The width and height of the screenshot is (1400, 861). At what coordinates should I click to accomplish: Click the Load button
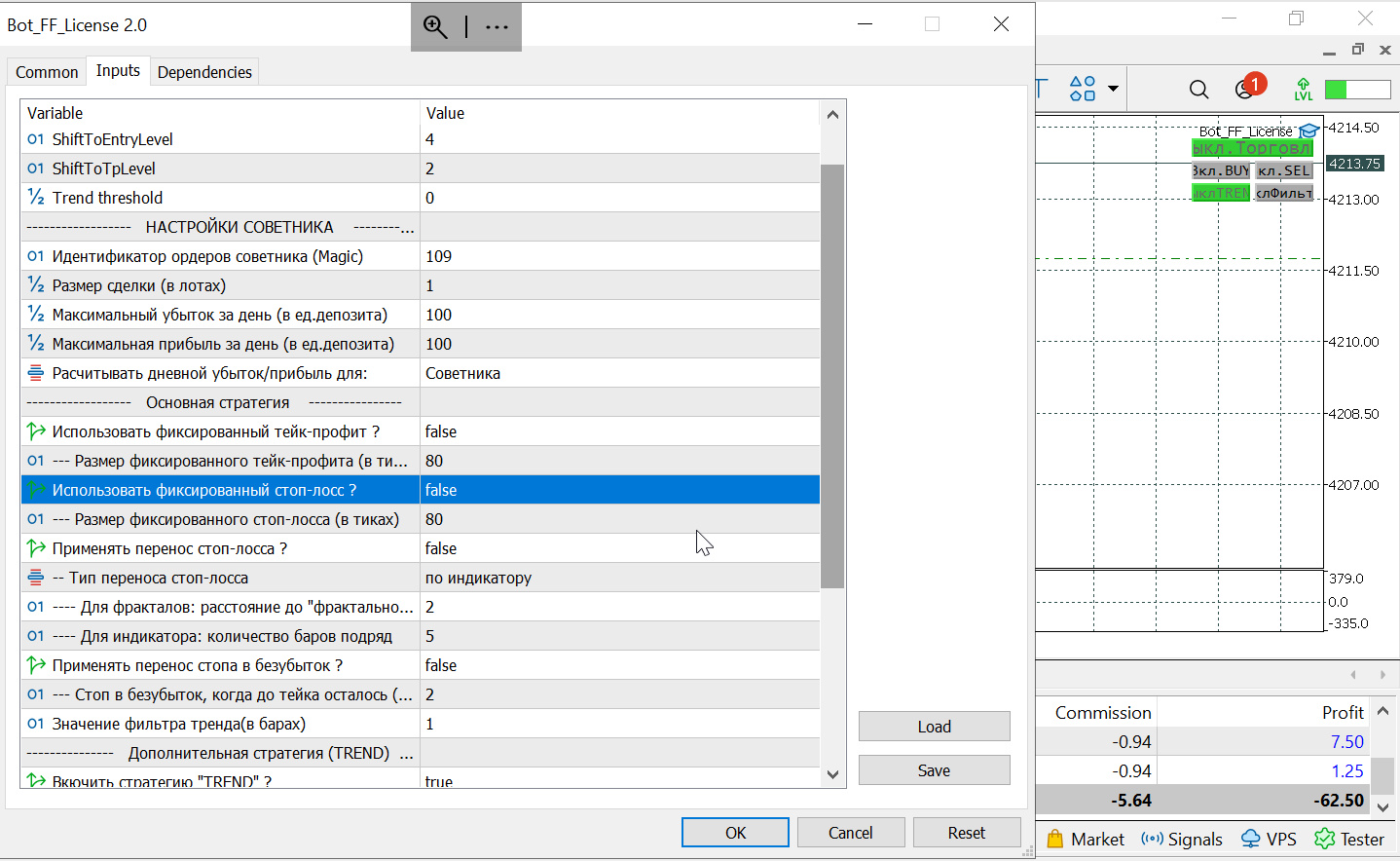coord(935,727)
